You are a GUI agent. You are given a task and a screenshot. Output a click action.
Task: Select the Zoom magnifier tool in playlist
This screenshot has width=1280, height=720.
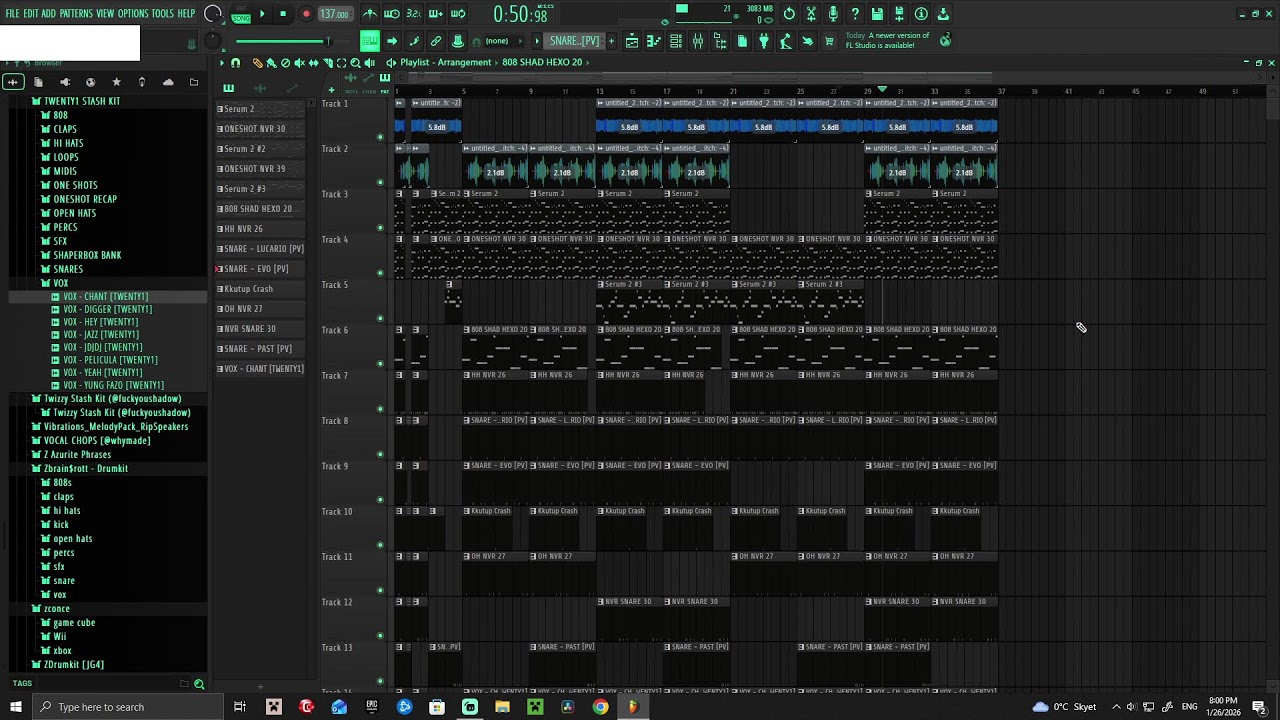355,62
